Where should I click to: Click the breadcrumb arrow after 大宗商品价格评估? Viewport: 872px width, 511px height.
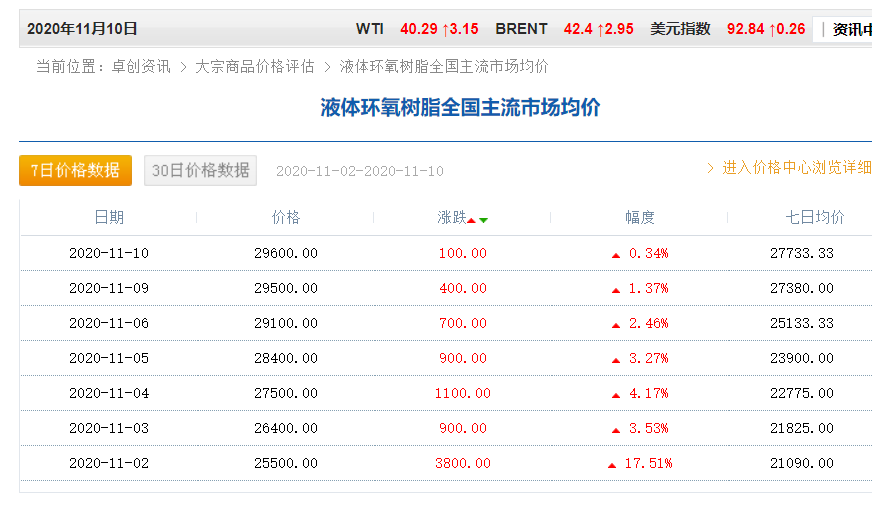tap(327, 67)
